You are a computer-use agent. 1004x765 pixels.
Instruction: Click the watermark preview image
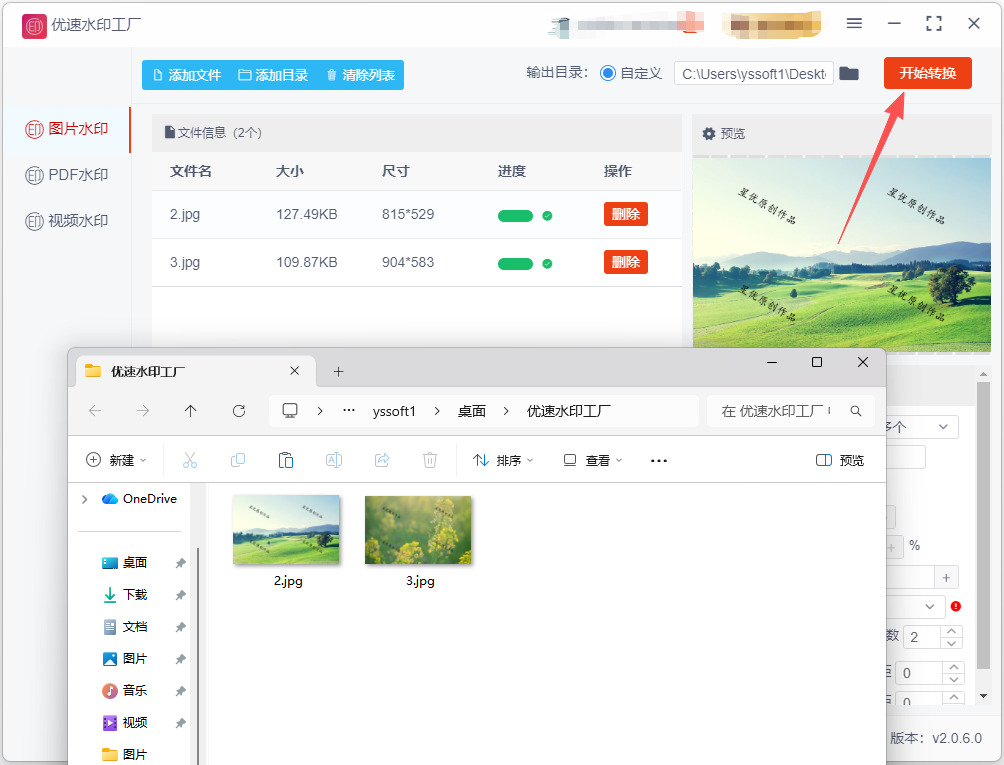(x=841, y=253)
